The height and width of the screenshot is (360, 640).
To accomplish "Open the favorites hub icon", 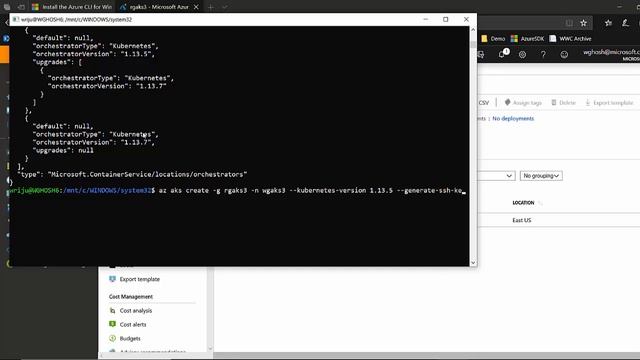I will coord(608,23).
